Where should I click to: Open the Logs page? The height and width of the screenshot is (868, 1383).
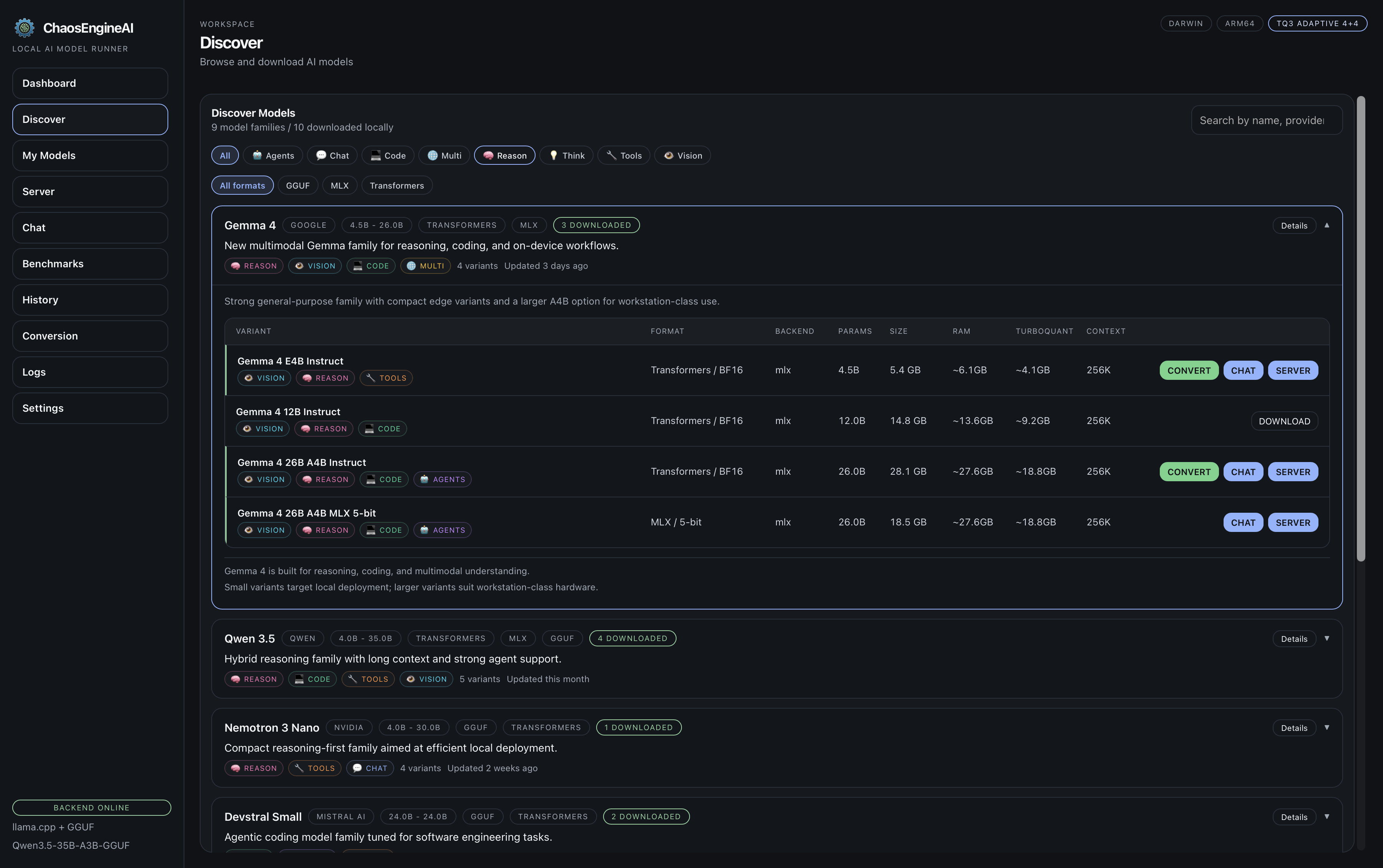pyautogui.click(x=90, y=372)
